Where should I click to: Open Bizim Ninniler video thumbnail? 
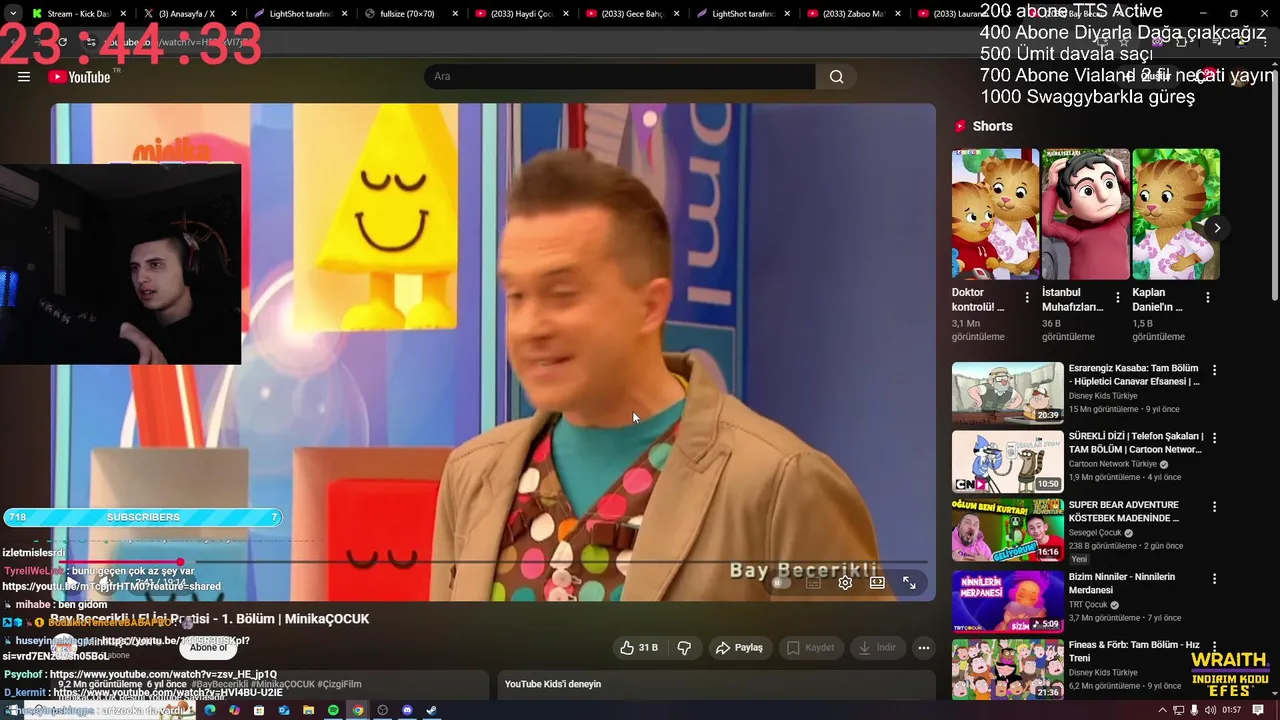[x=1008, y=601]
